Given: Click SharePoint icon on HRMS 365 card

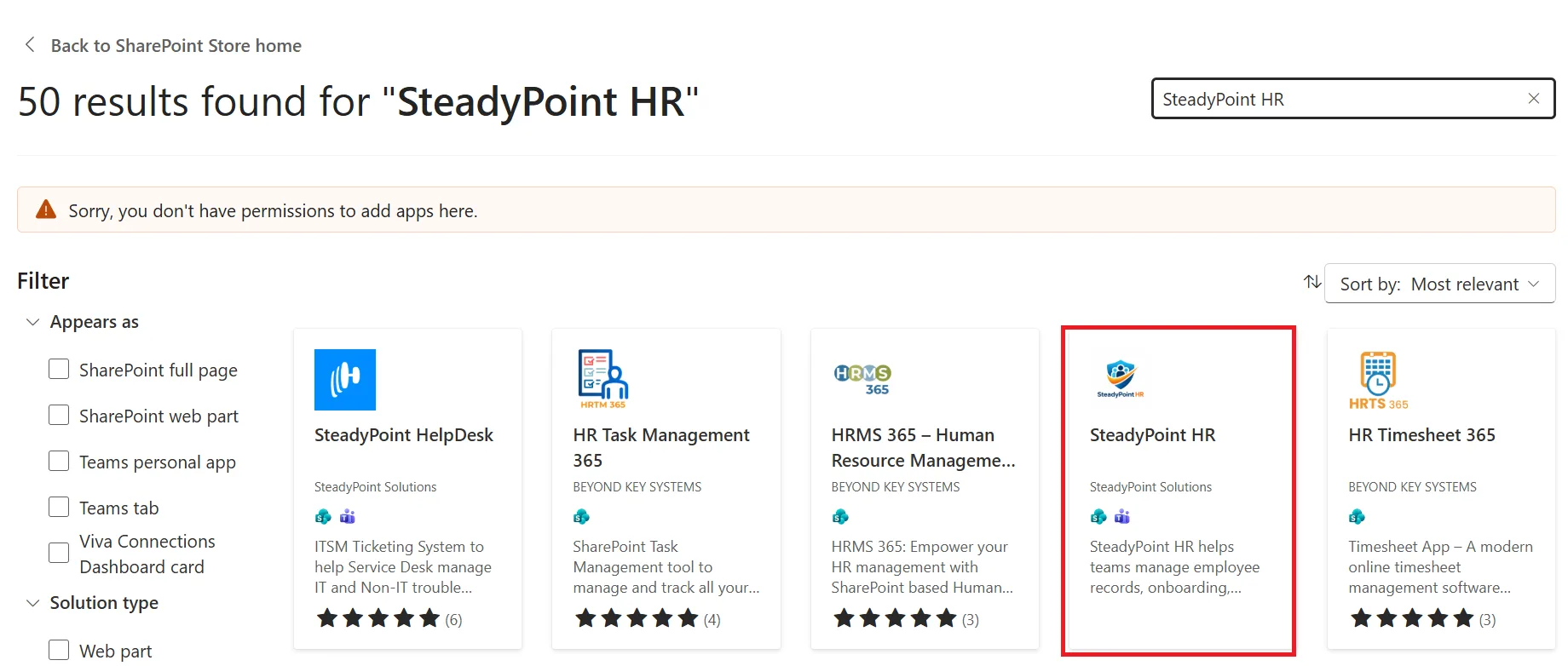Looking at the screenshot, I should [x=840, y=516].
